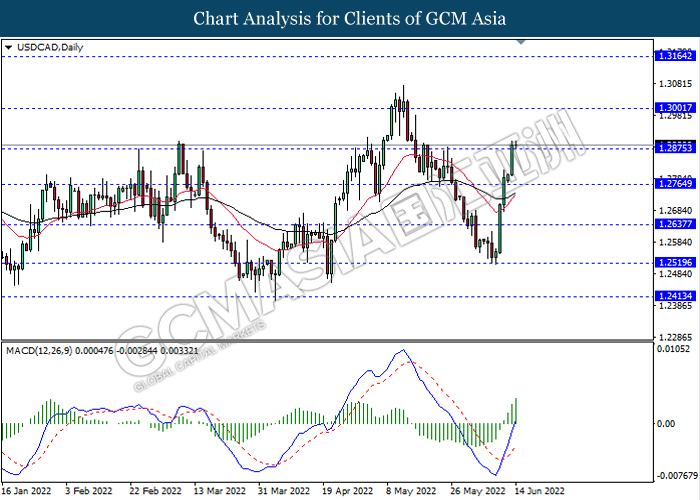The width and height of the screenshot is (700, 500).
Task: Click the 14 Jun 2022 date label
Action: (539, 491)
